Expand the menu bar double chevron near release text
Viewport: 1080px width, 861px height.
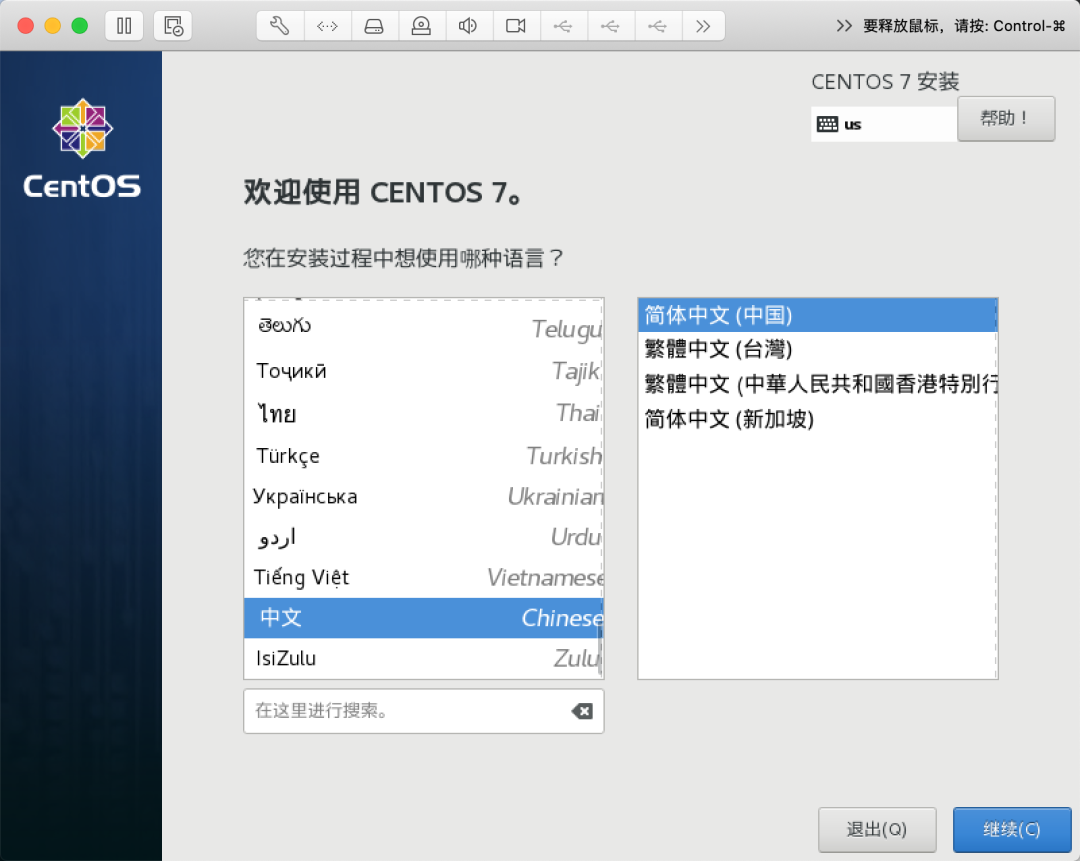[845, 25]
